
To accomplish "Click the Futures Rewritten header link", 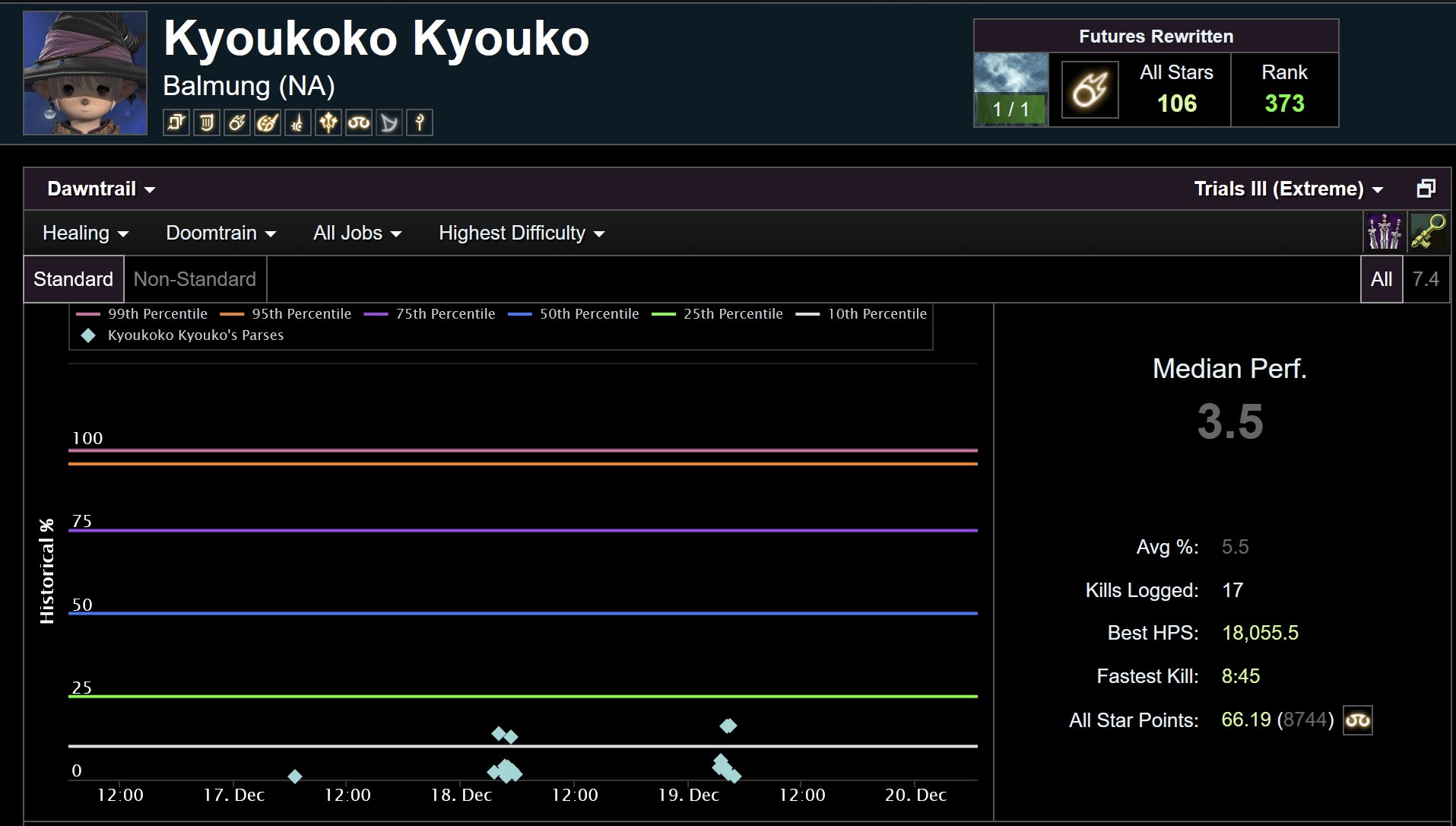I will (x=1156, y=37).
